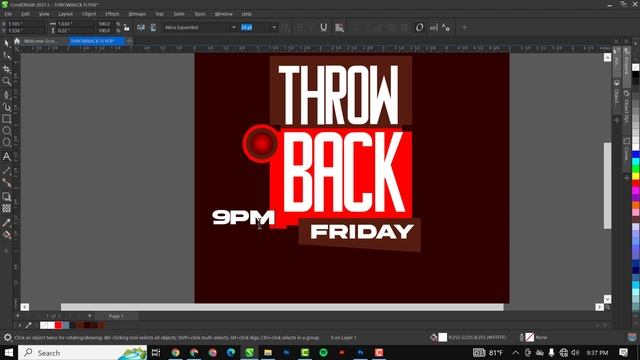Open the Text properties icon
The height and width of the screenshot is (360, 640).
[x=446, y=27]
